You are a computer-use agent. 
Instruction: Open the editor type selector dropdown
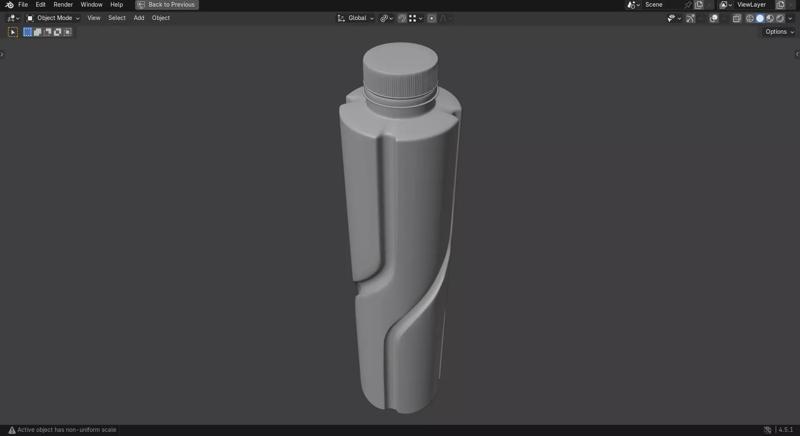pyautogui.click(x=13, y=18)
